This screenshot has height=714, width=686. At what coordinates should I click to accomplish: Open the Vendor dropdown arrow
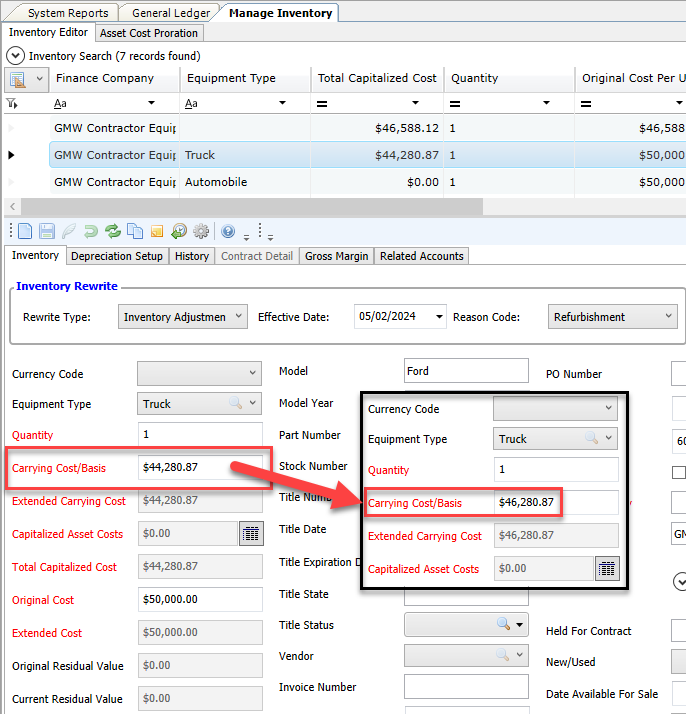(519, 655)
